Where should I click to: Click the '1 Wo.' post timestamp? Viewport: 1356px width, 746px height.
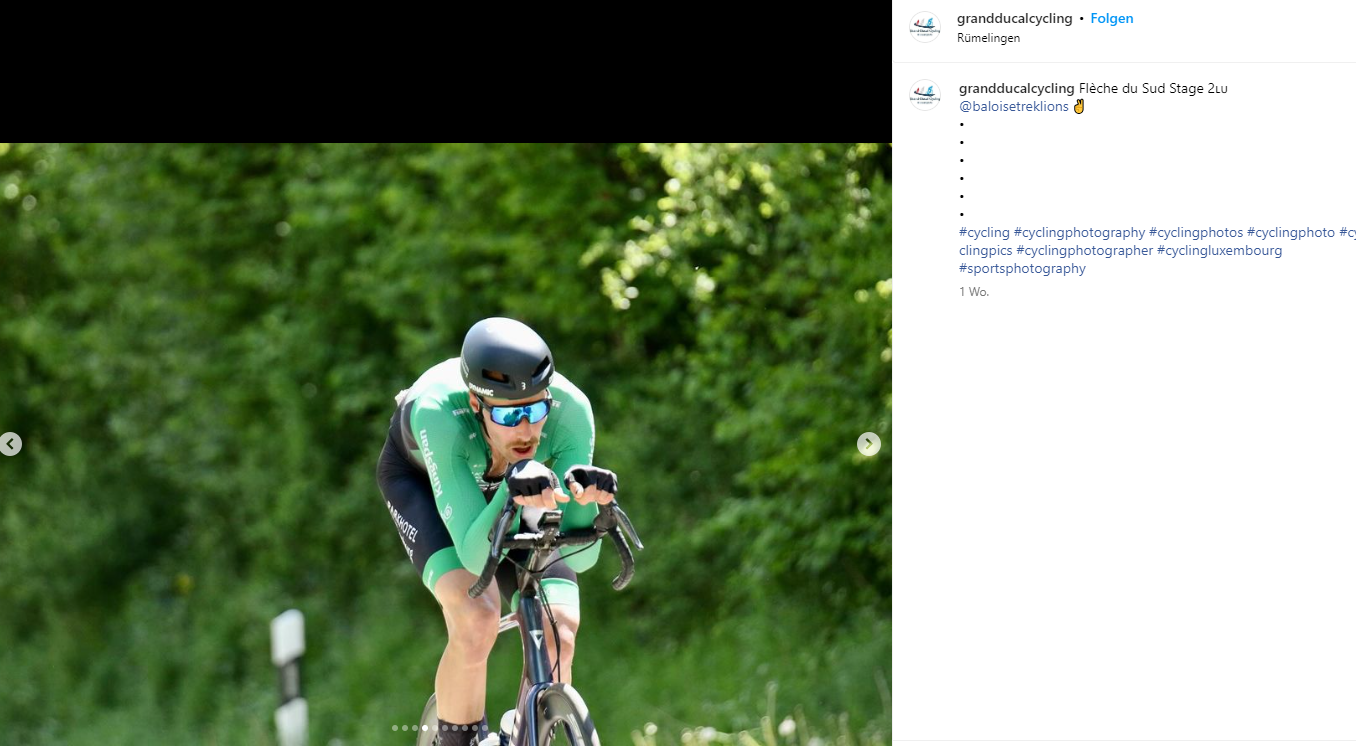(973, 292)
